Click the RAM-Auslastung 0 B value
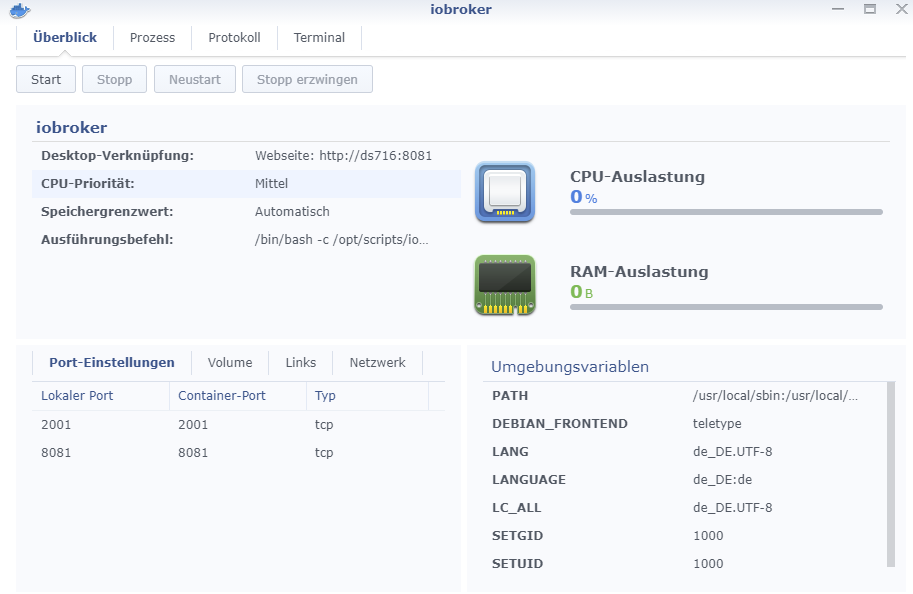This screenshot has width=913, height=594. click(x=582, y=292)
